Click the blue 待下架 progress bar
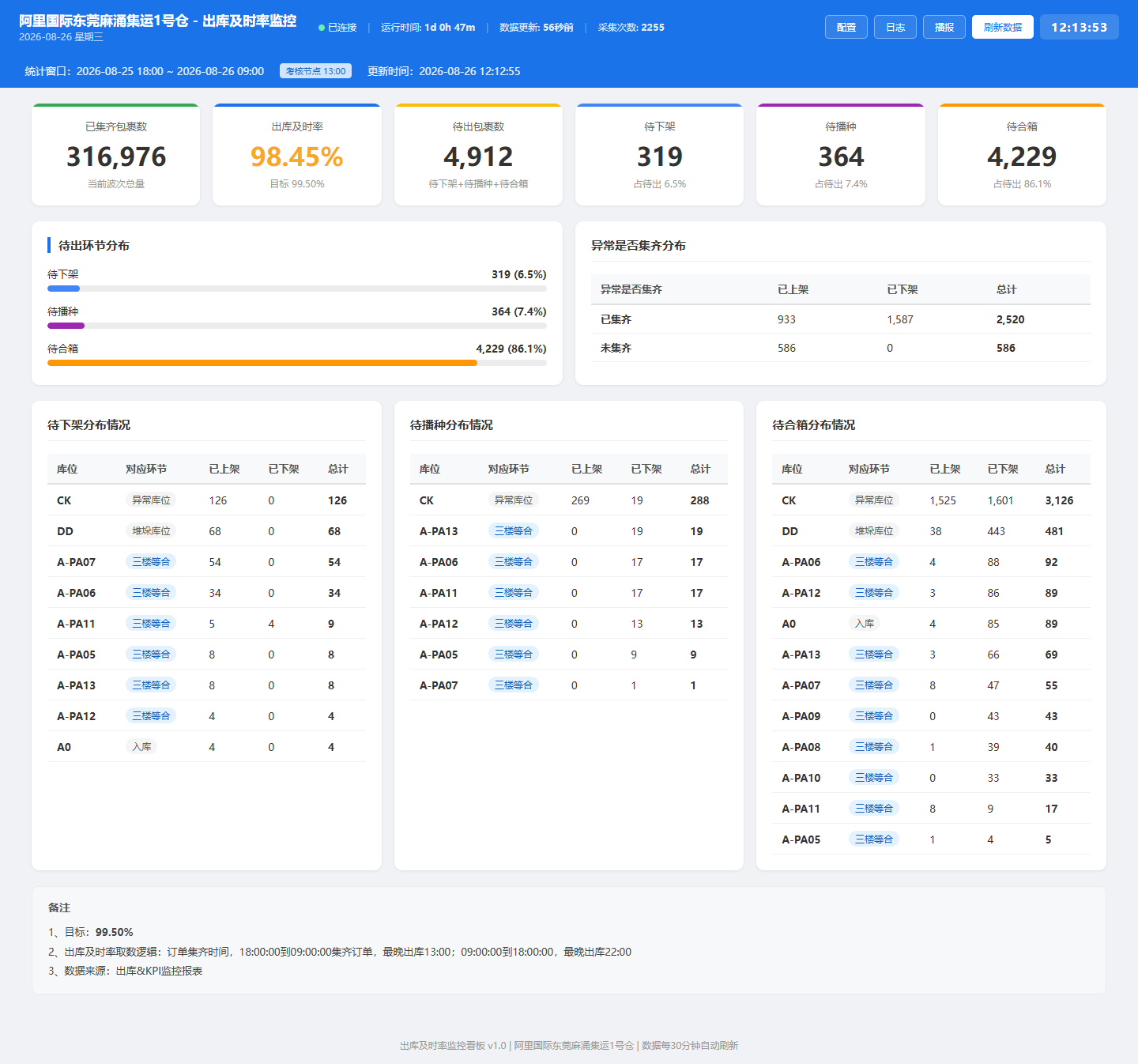Screen dimensions: 1138x1064 click(297, 289)
